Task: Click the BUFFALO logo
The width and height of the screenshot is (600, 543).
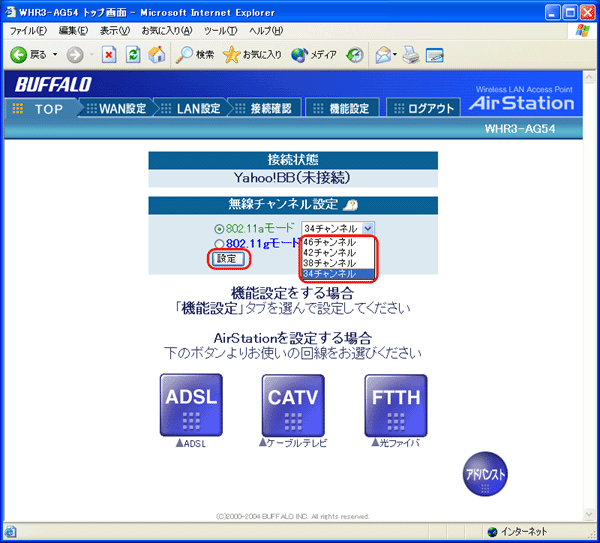Action: click(53, 85)
